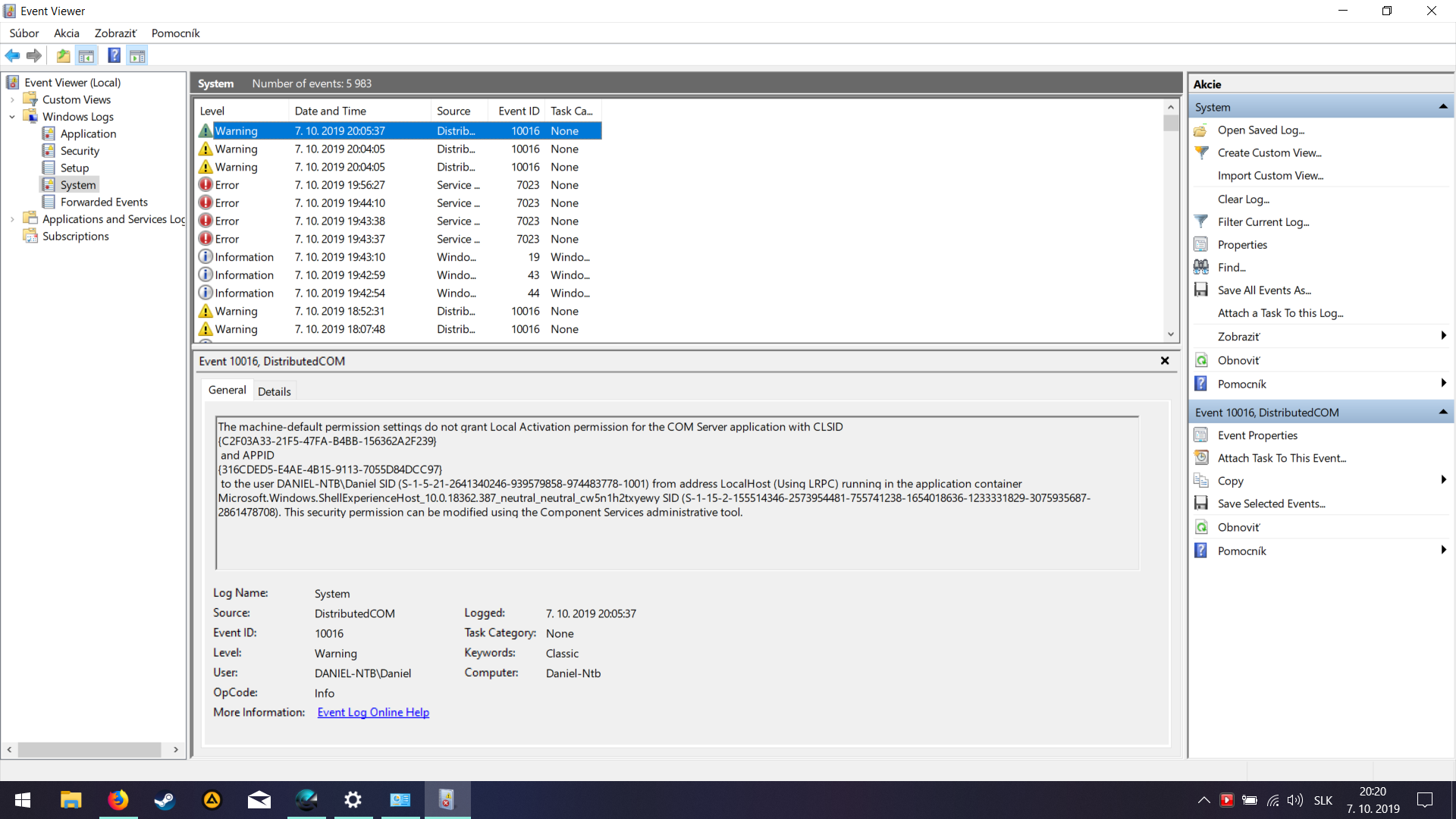Open the Akcia menu
The image size is (1456, 819).
point(66,33)
